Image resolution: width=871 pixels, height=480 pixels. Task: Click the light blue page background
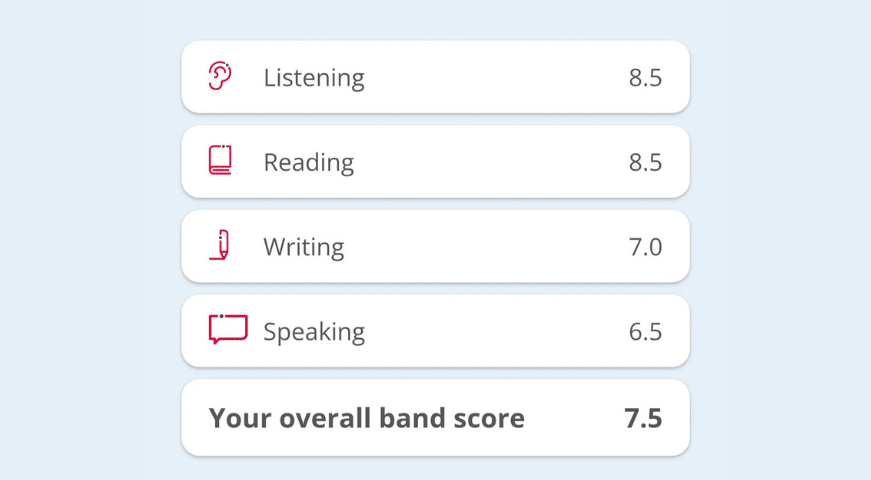pyautogui.click(x=90, y=240)
